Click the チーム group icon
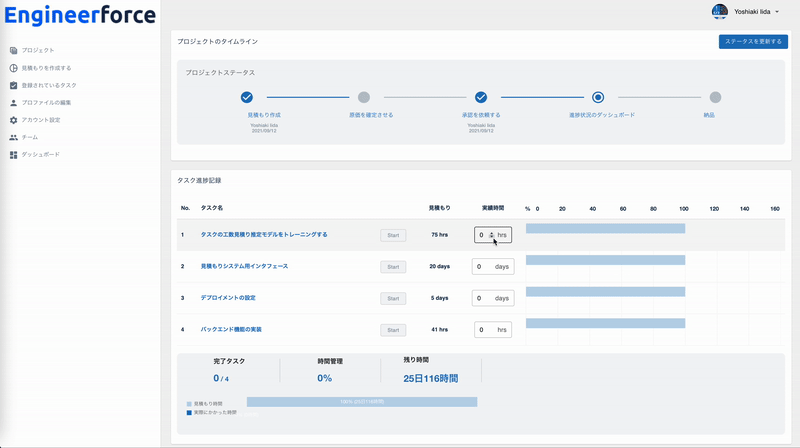This screenshot has height=448, width=800. pos(14,137)
